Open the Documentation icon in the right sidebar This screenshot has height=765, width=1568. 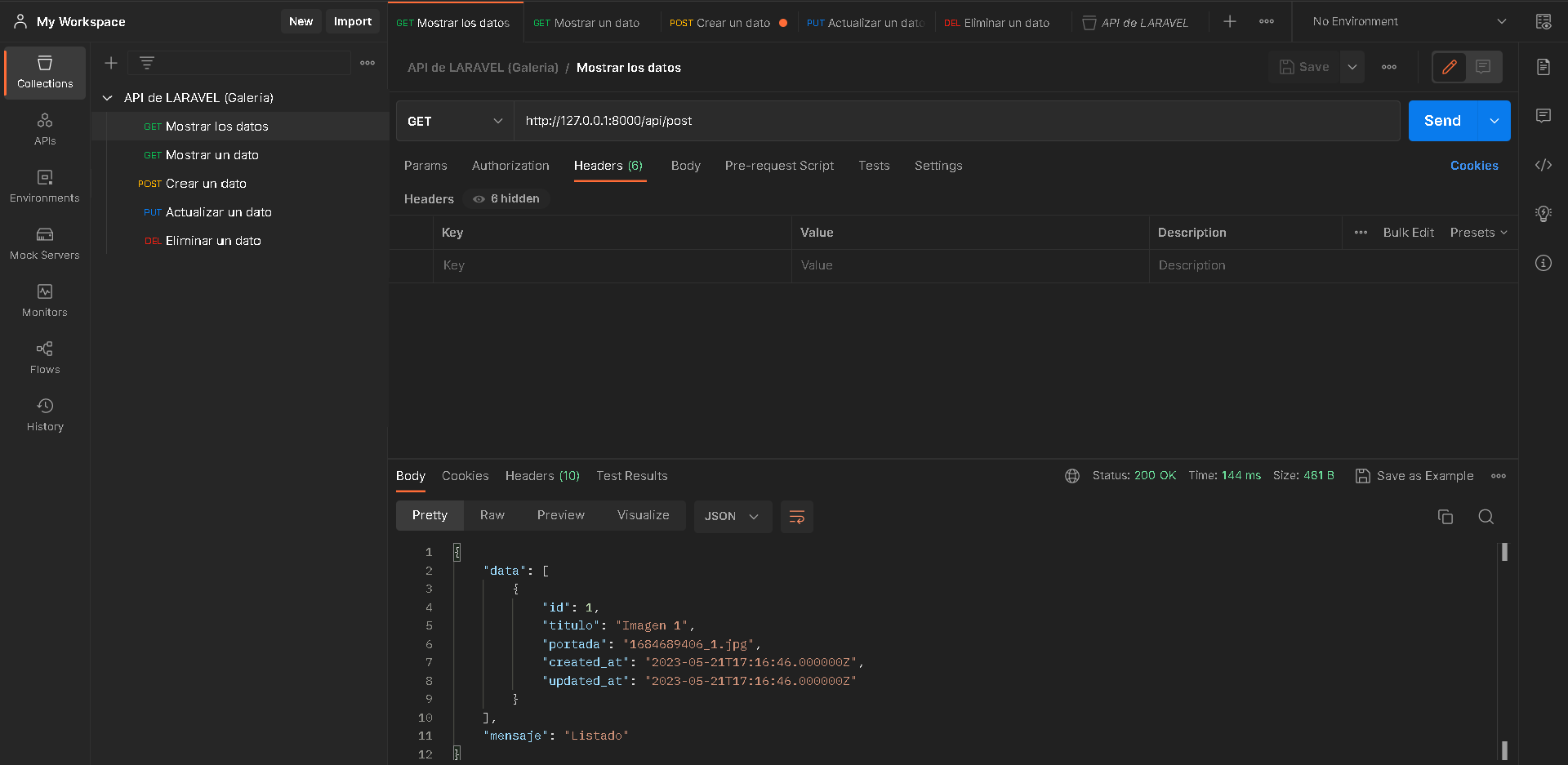(1543, 67)
